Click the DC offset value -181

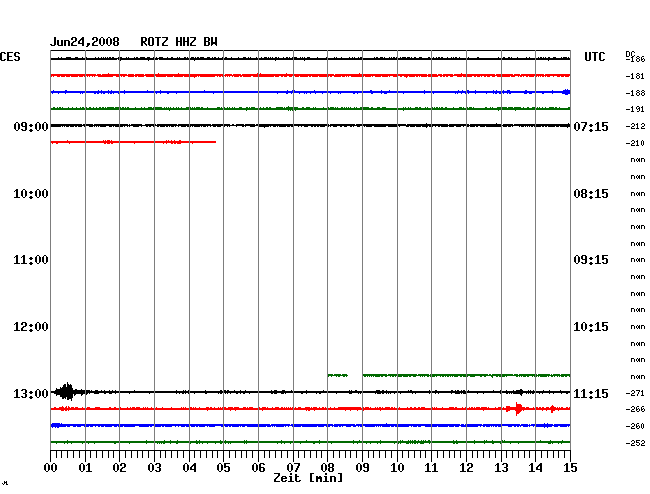pos(635,76)
